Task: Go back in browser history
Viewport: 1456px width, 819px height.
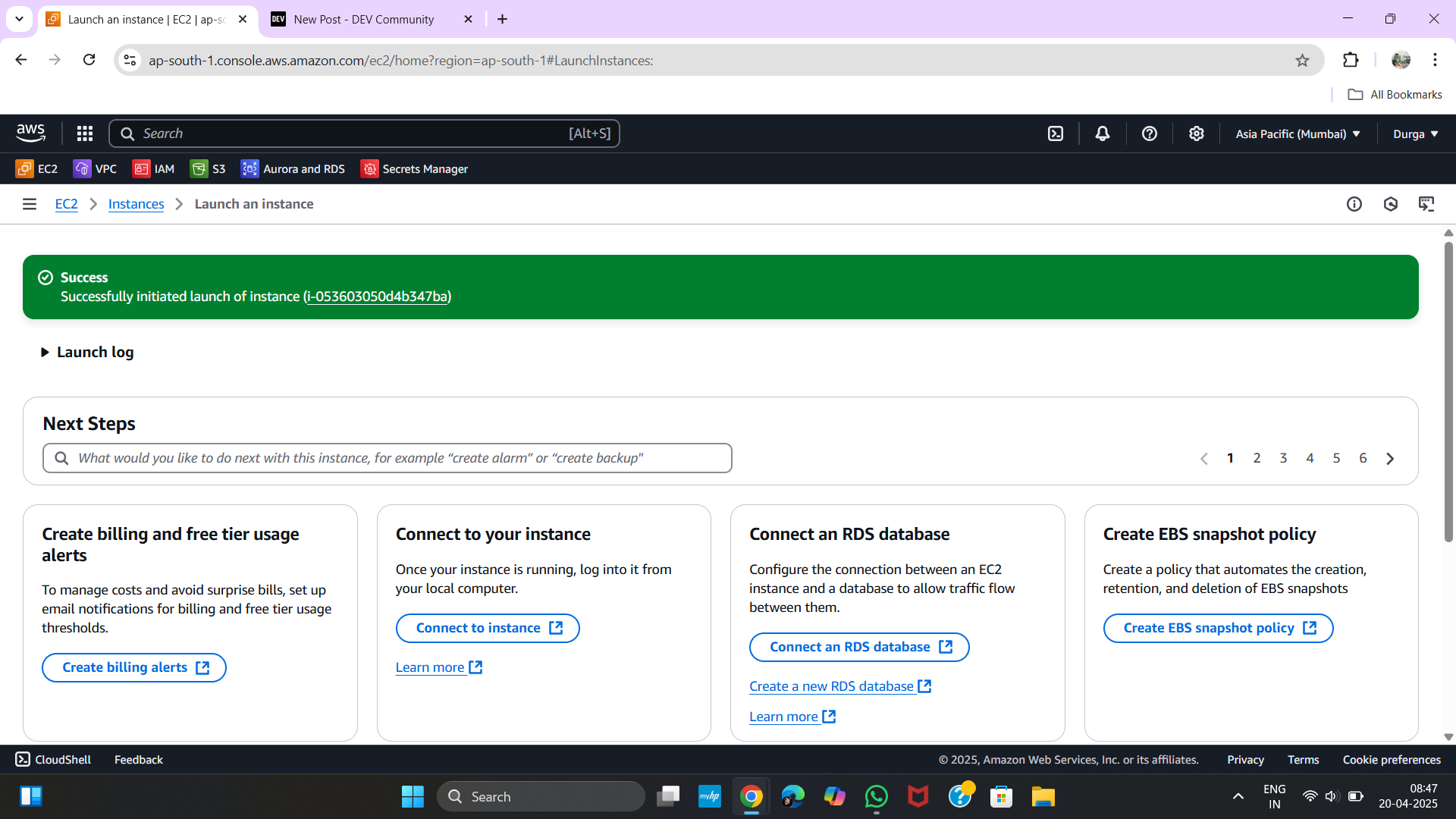Action: pyautogui.click(x=21, y=60)
